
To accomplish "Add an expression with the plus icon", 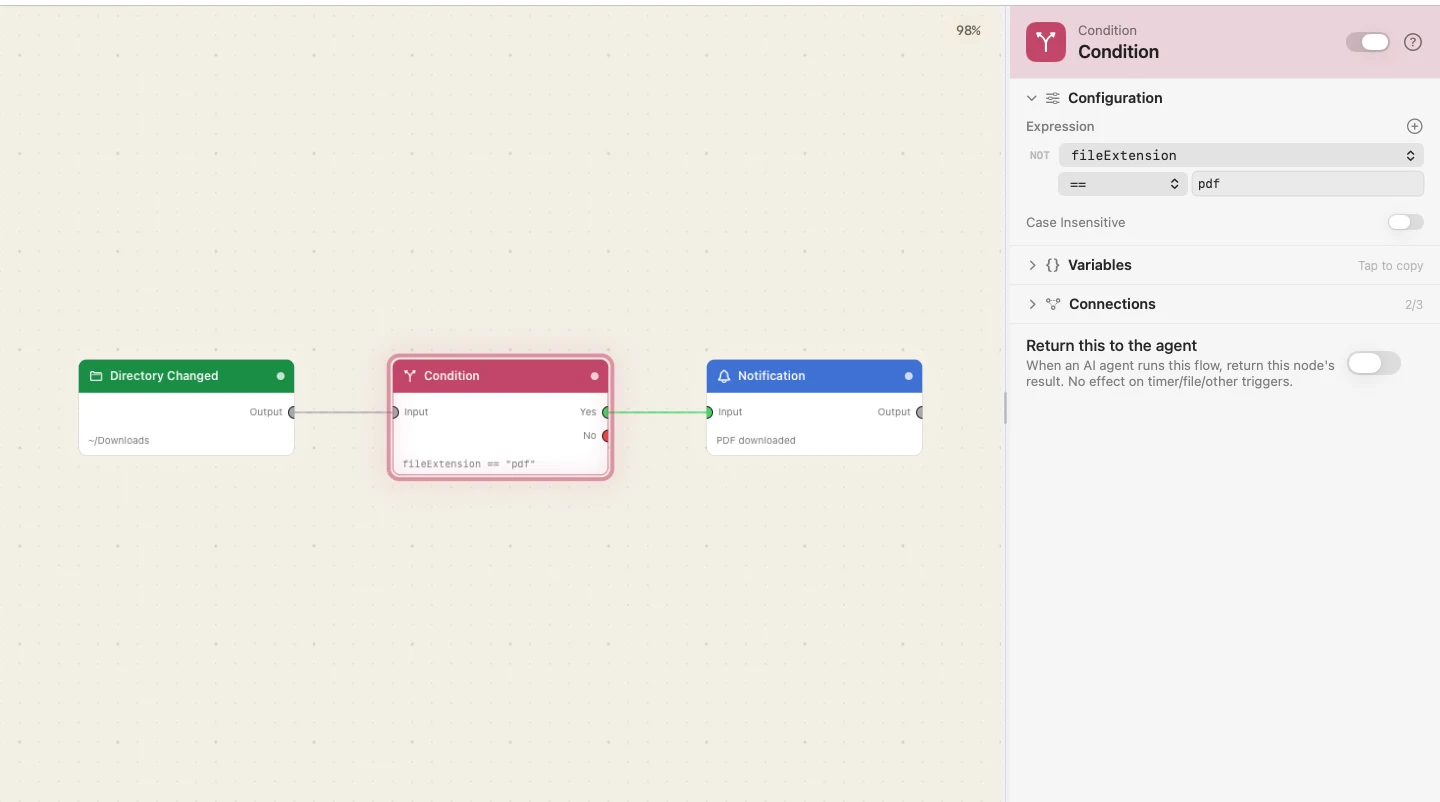I will pos(1414,126).
